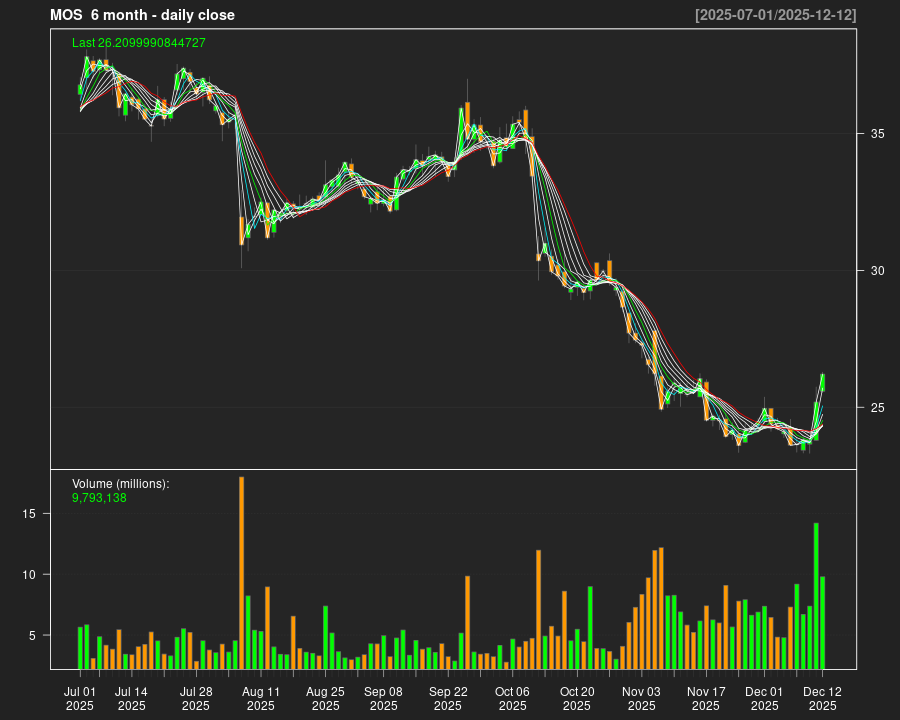The width and height of the screenshot is (900, 720).
Task: Click the MOS 6 month chart title
Action: coord(142,15)
